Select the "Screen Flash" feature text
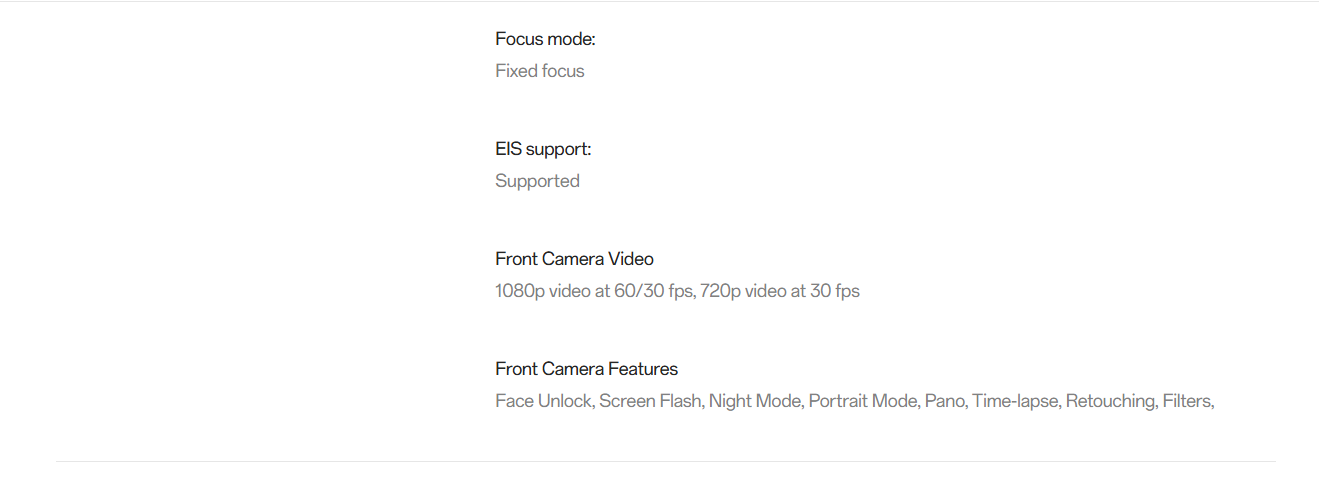This screenshot has height=480, width=1319. coord(649,401)
